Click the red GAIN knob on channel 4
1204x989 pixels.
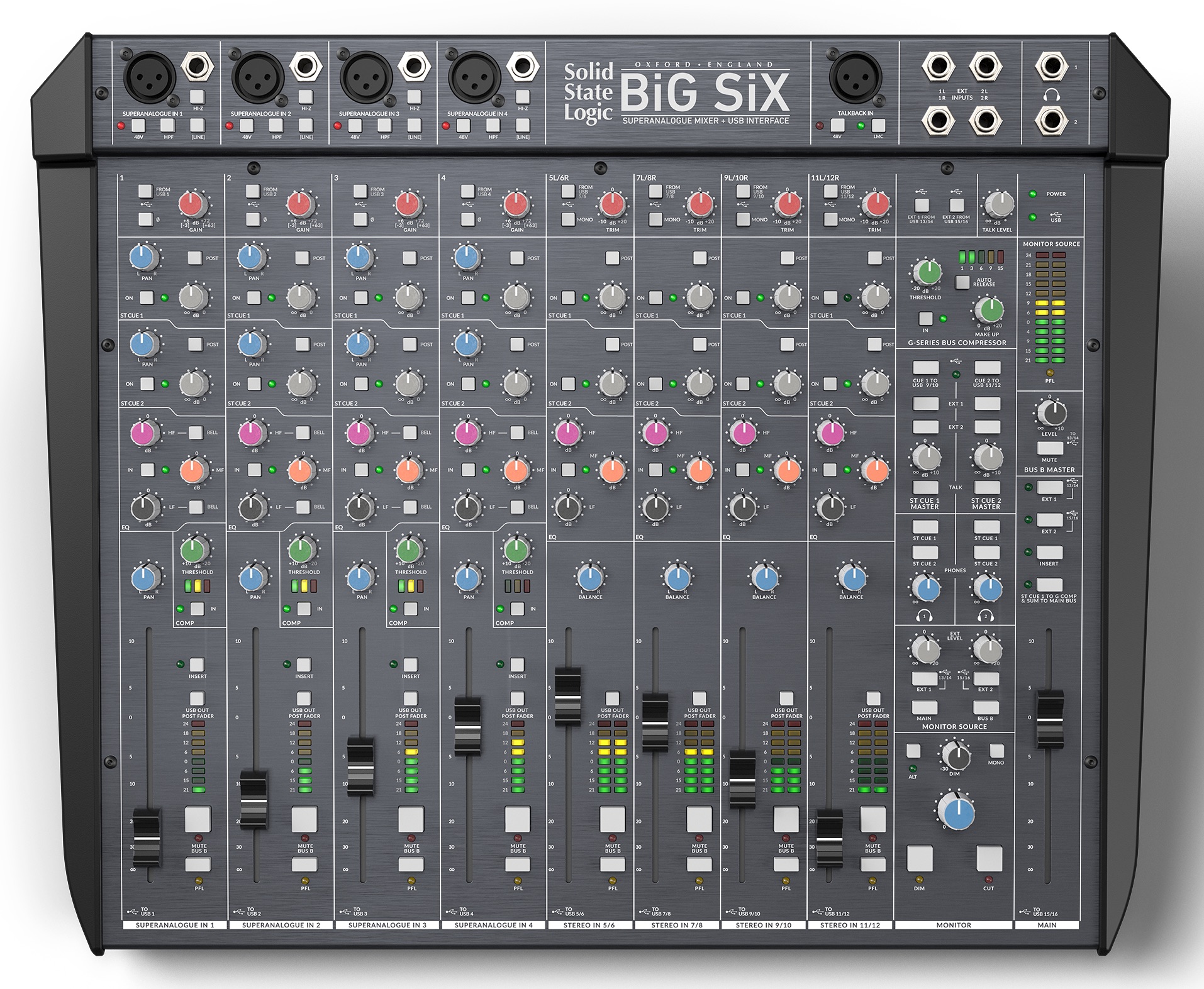(516, 204)
